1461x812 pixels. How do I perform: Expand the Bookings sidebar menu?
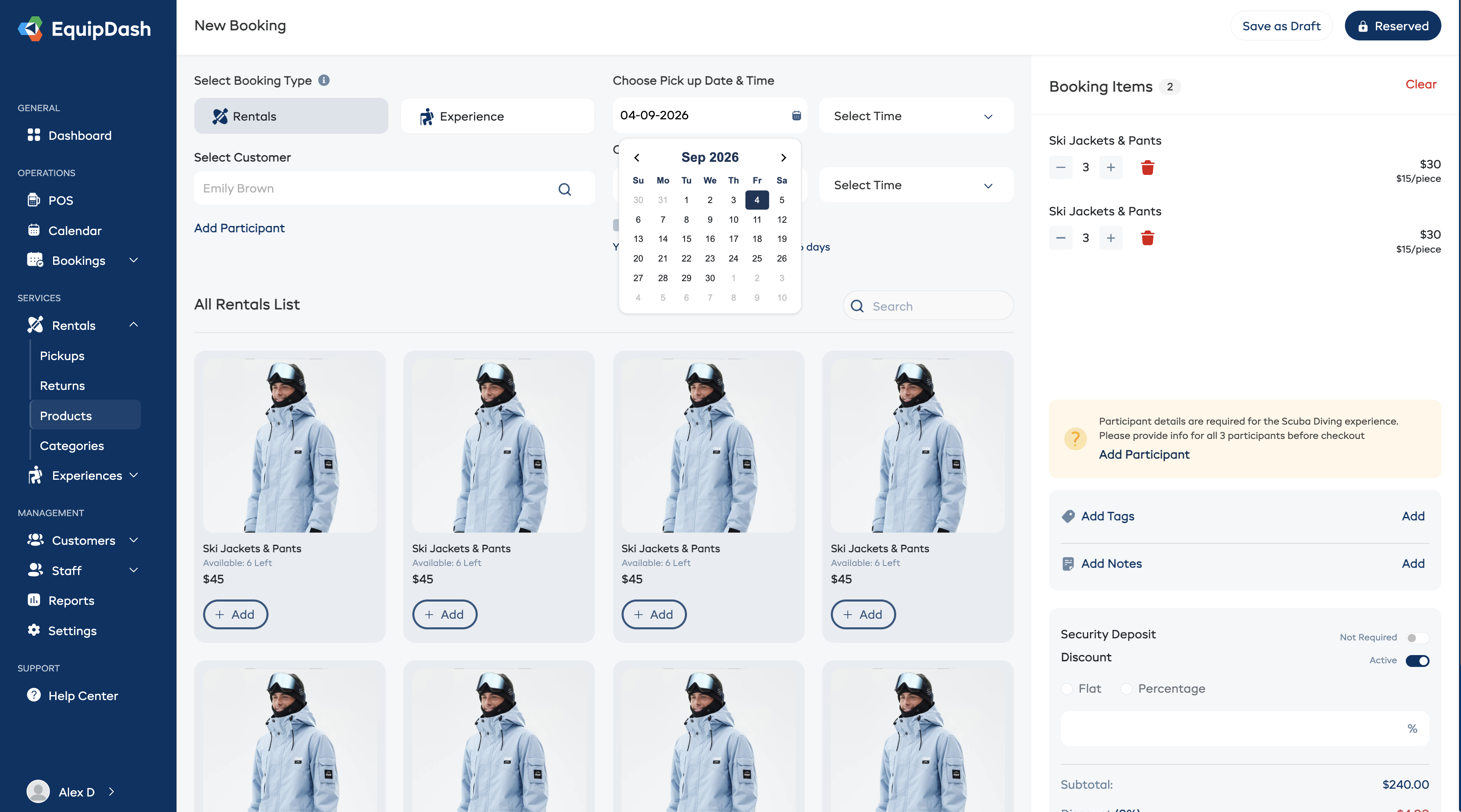click(x=134, y=260)
